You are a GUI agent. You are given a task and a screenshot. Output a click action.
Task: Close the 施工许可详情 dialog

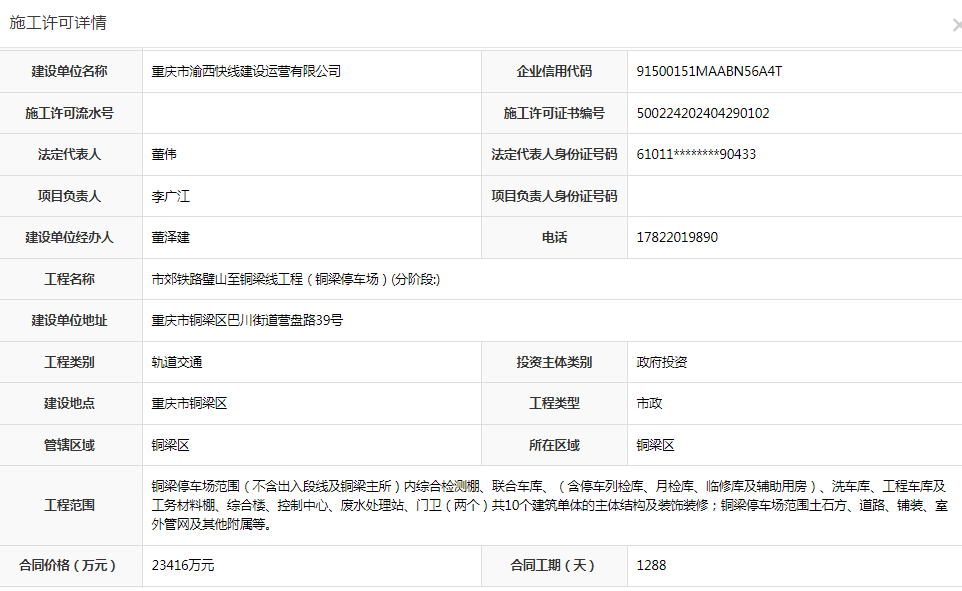click(x=956, y=25)
